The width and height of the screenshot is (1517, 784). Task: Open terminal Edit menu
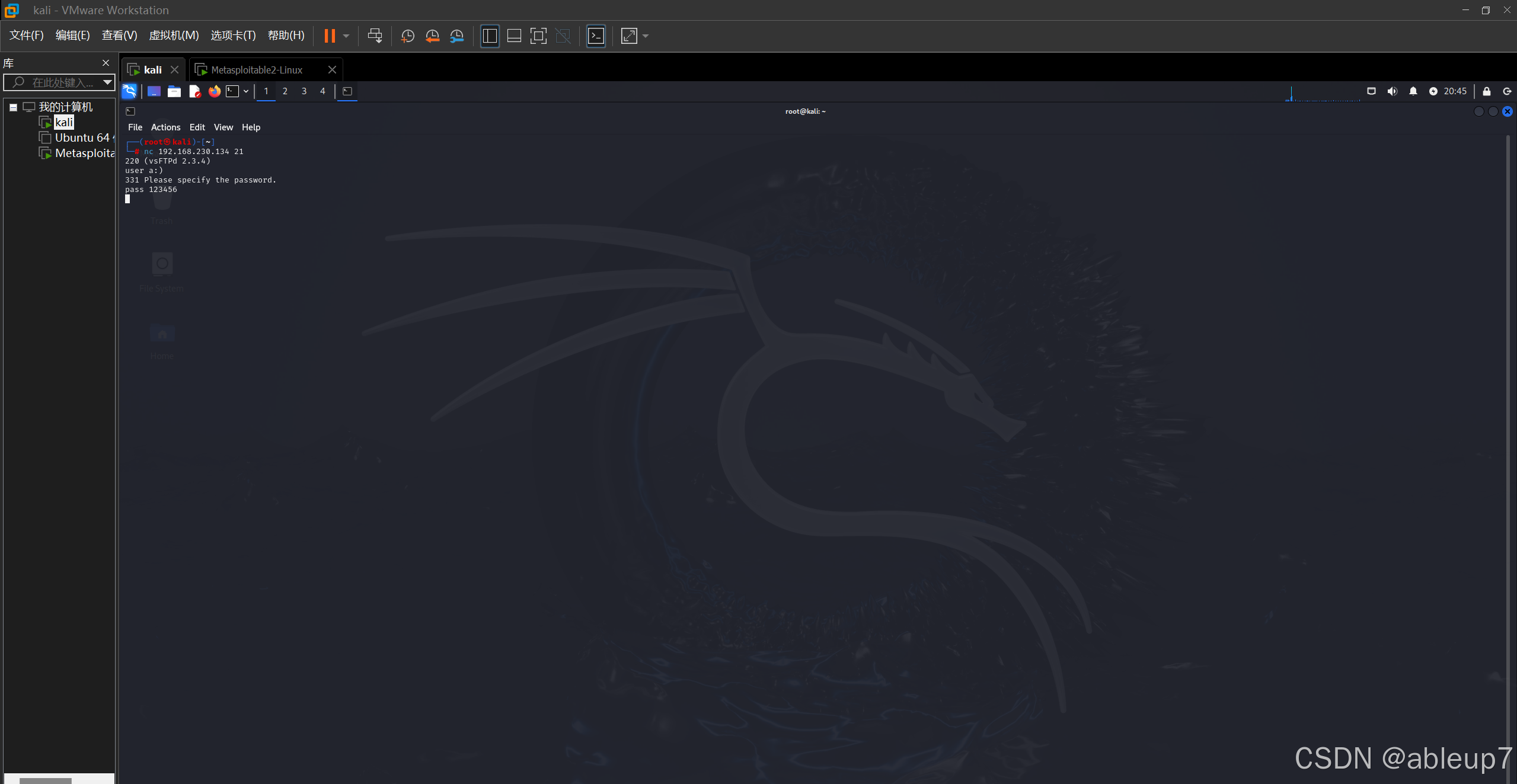coord(197,127)
